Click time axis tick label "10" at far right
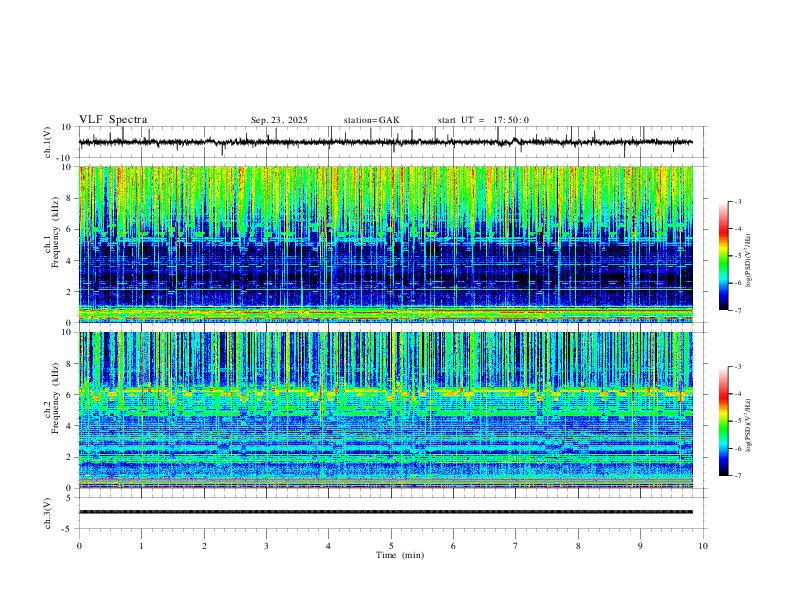 coord(703,546)
